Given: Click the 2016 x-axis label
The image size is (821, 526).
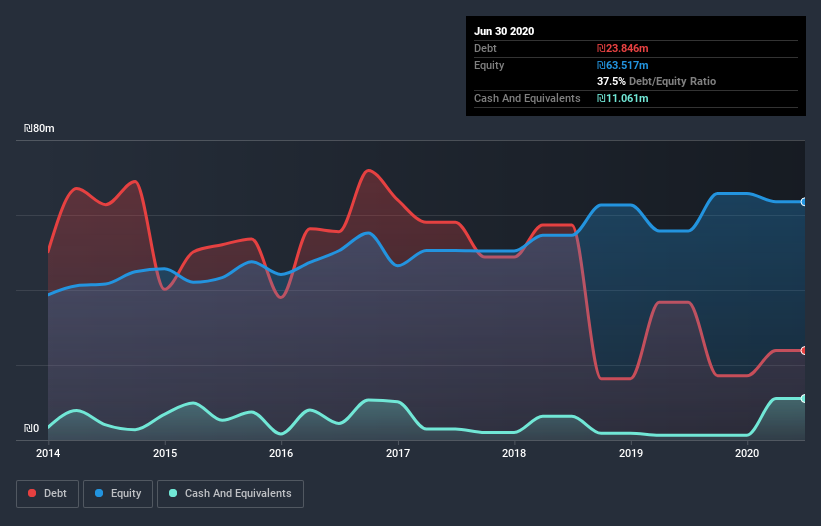Looking at the screenshot, I should click(281, 453).
